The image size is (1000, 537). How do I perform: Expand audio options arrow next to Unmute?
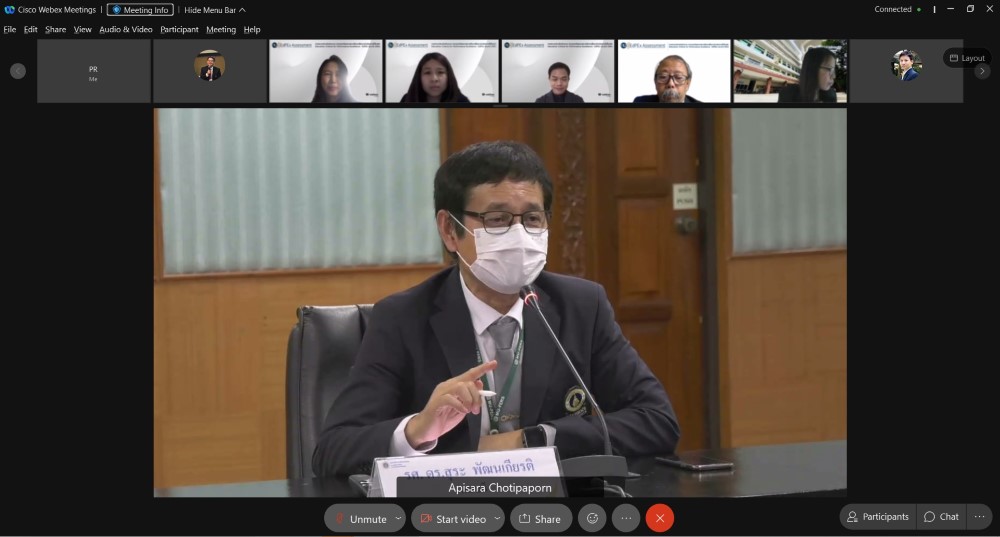398,518
